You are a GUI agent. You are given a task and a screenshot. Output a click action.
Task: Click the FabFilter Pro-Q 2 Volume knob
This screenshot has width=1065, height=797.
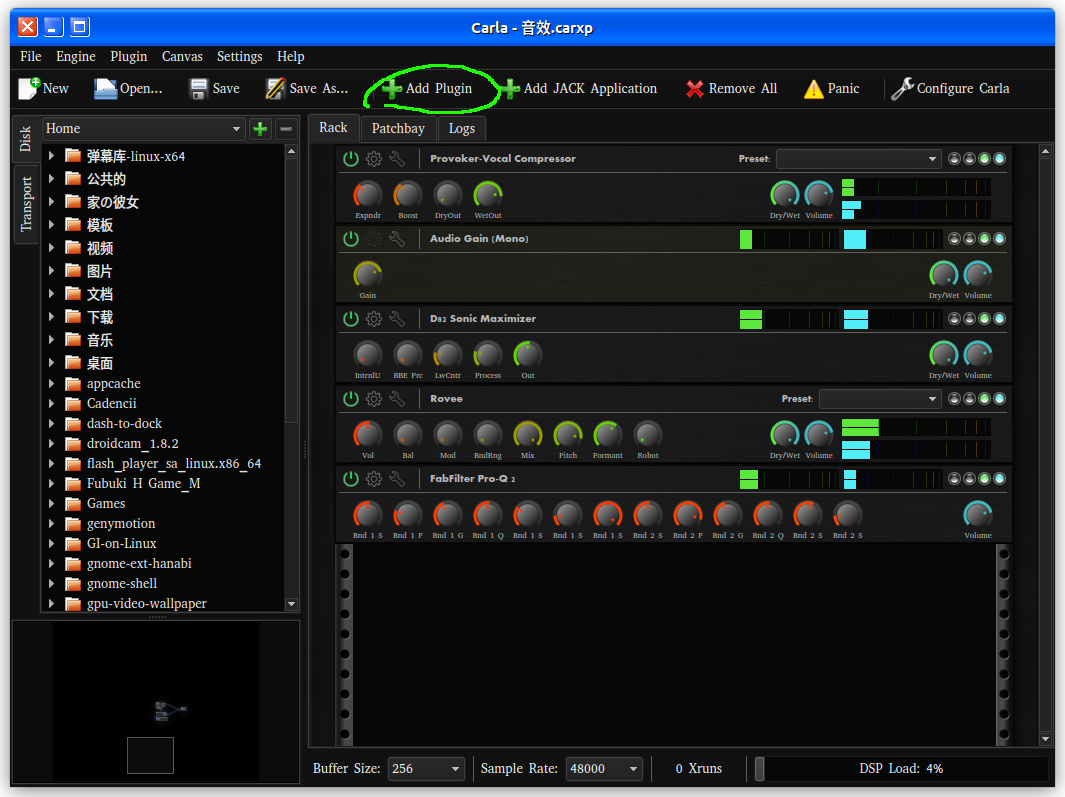click(978, 515)
